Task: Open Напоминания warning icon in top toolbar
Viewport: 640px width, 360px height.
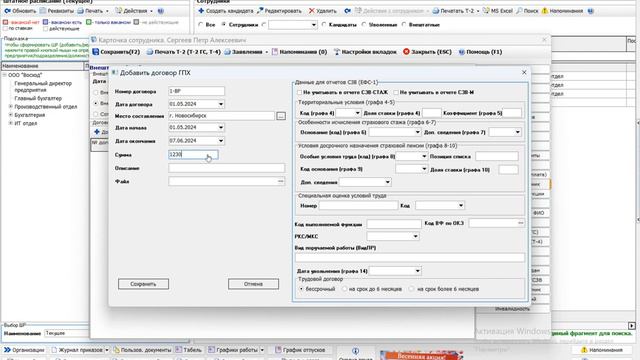Action: click(x=544, y=11)
